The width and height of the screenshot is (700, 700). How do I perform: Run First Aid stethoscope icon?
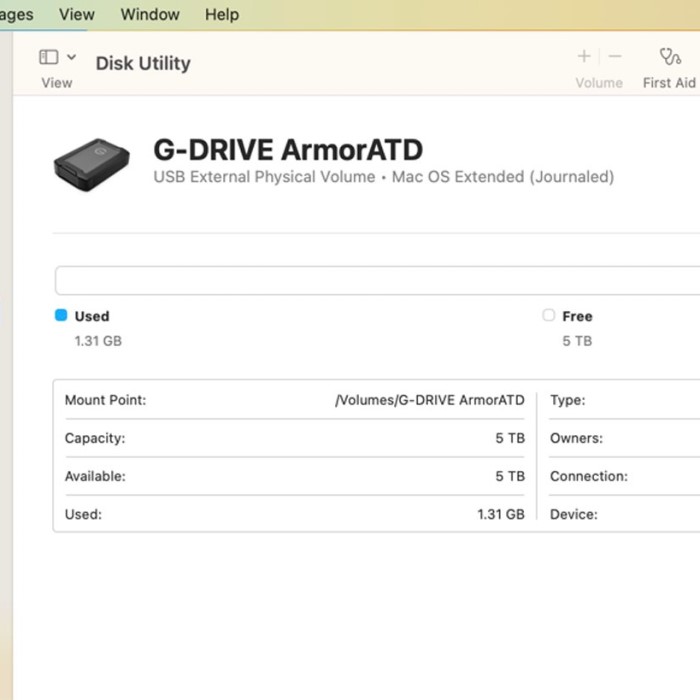(670, 57)
